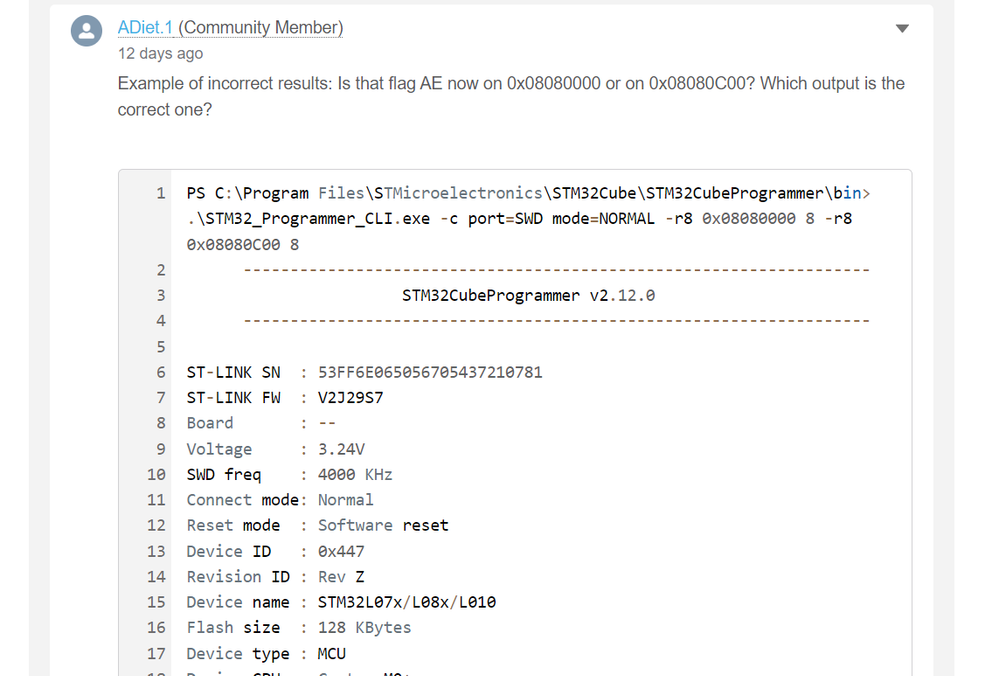Screen dimensions: 999x676
Task: Click the ST-LINK FW version V2J29S7
Action: 350,398
